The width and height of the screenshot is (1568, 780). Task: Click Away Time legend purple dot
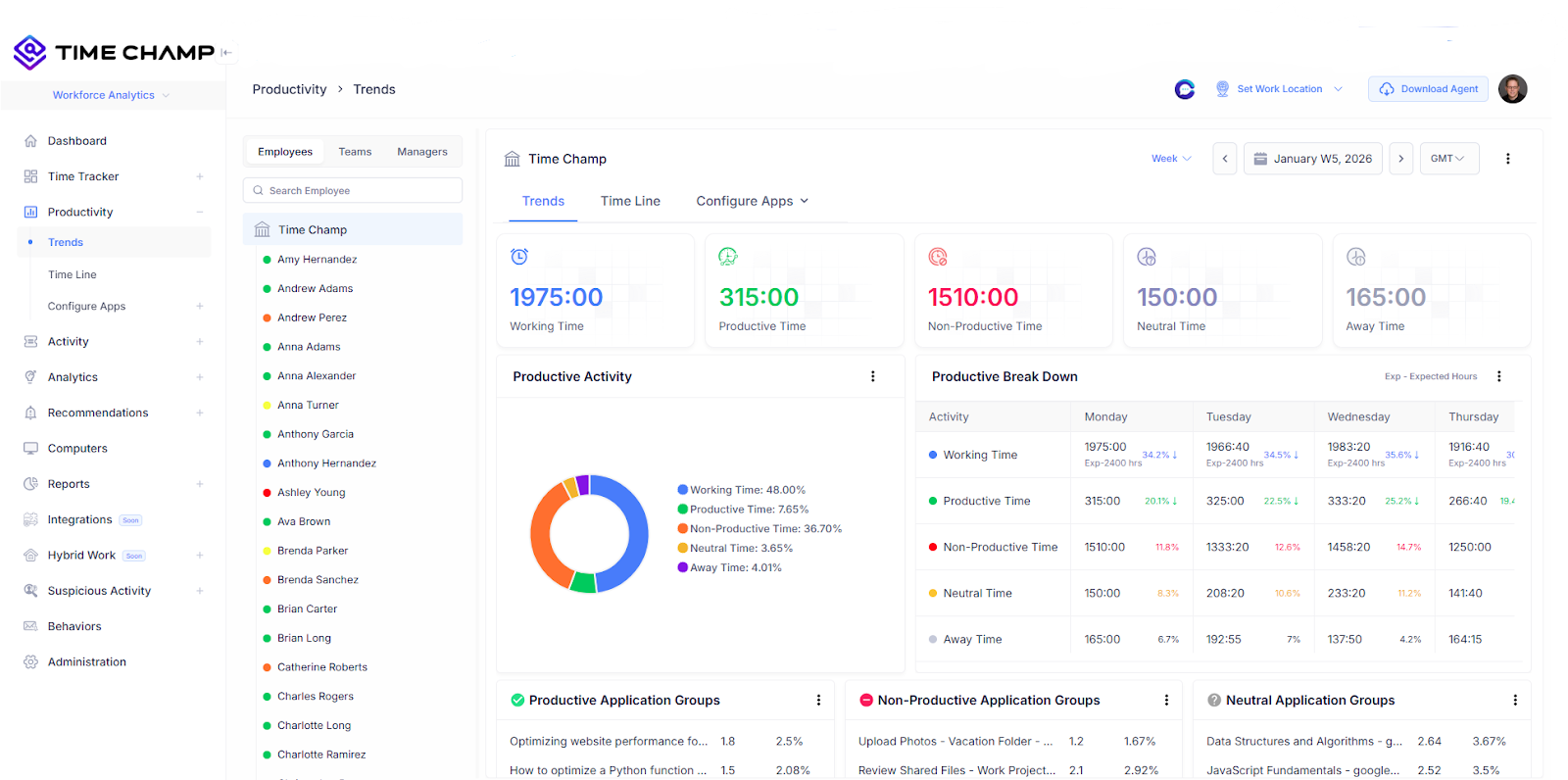682,567
